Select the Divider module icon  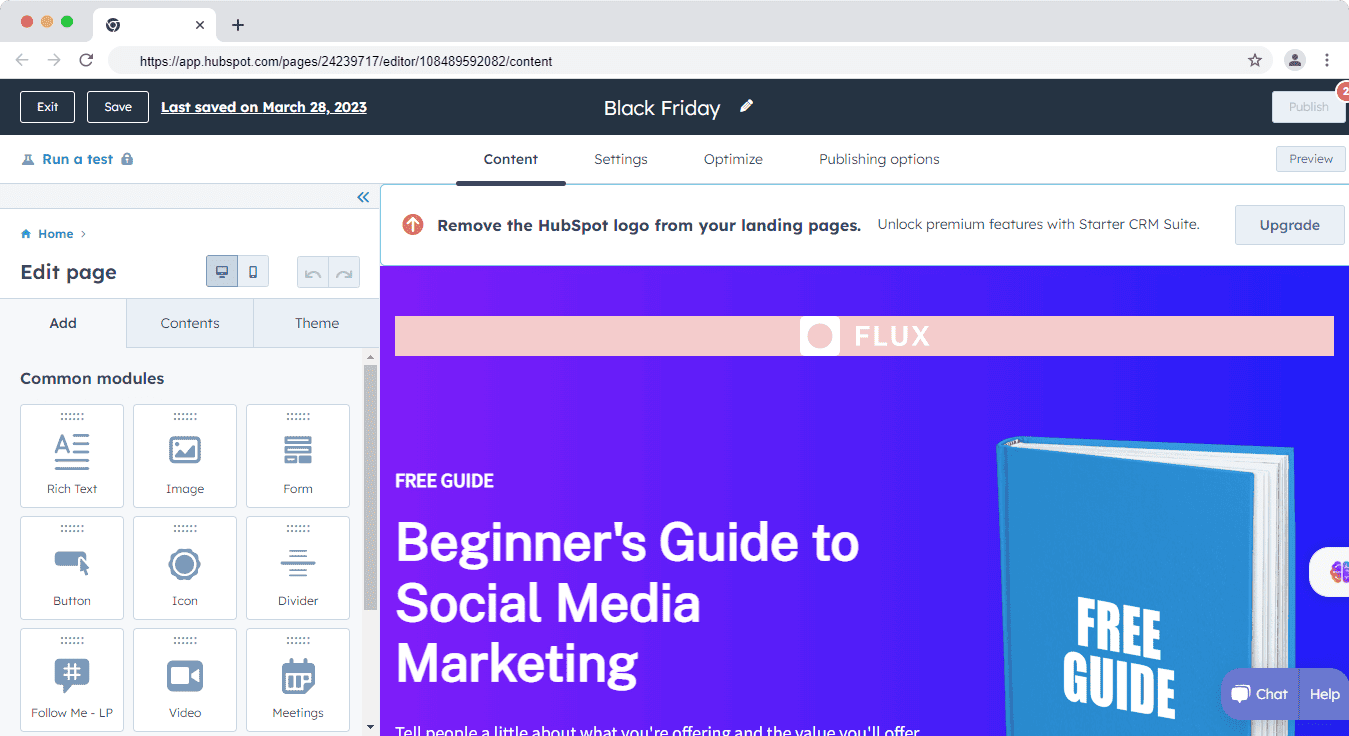coord(298,564)
